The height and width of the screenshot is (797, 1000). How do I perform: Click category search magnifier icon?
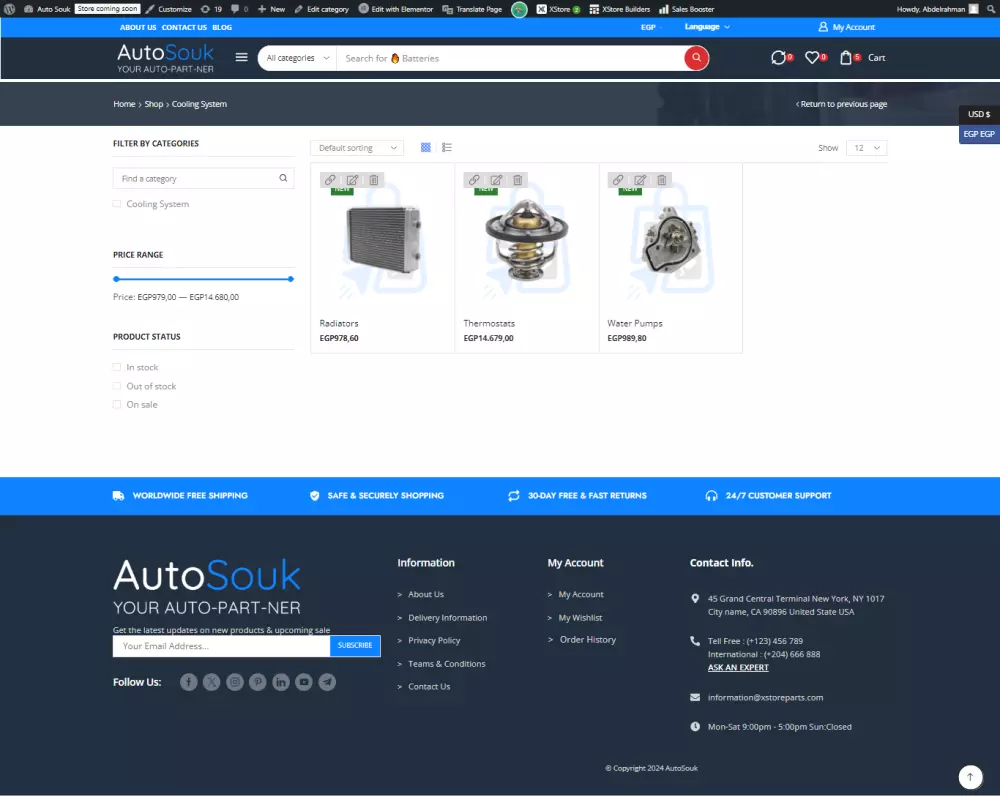point(283,179)
